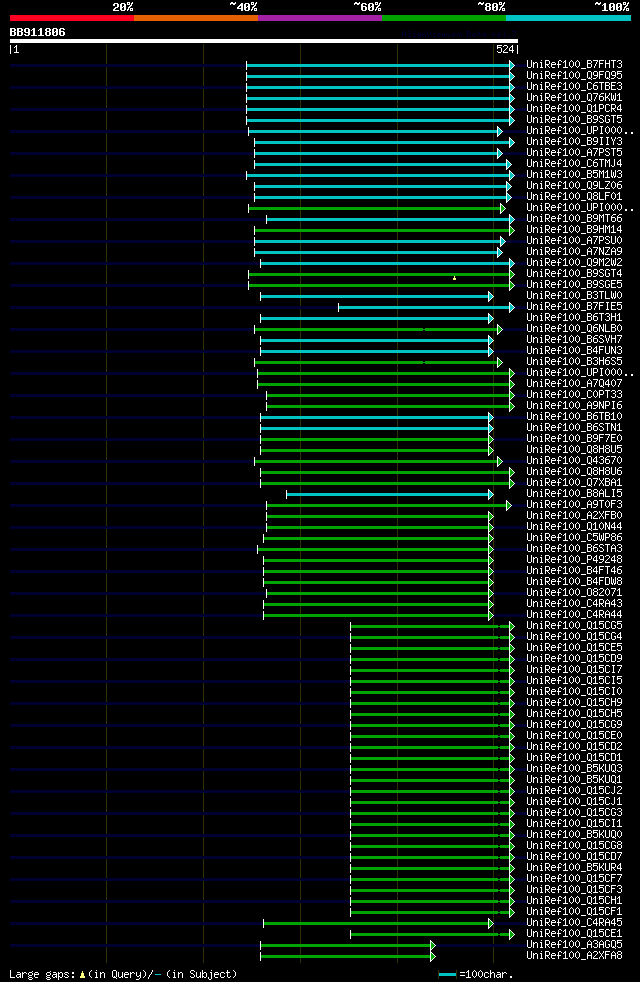The width and height of the screenshot is (640, 982).
Task: Select the UniRef100_C4RA44 label
Action: 574,614
